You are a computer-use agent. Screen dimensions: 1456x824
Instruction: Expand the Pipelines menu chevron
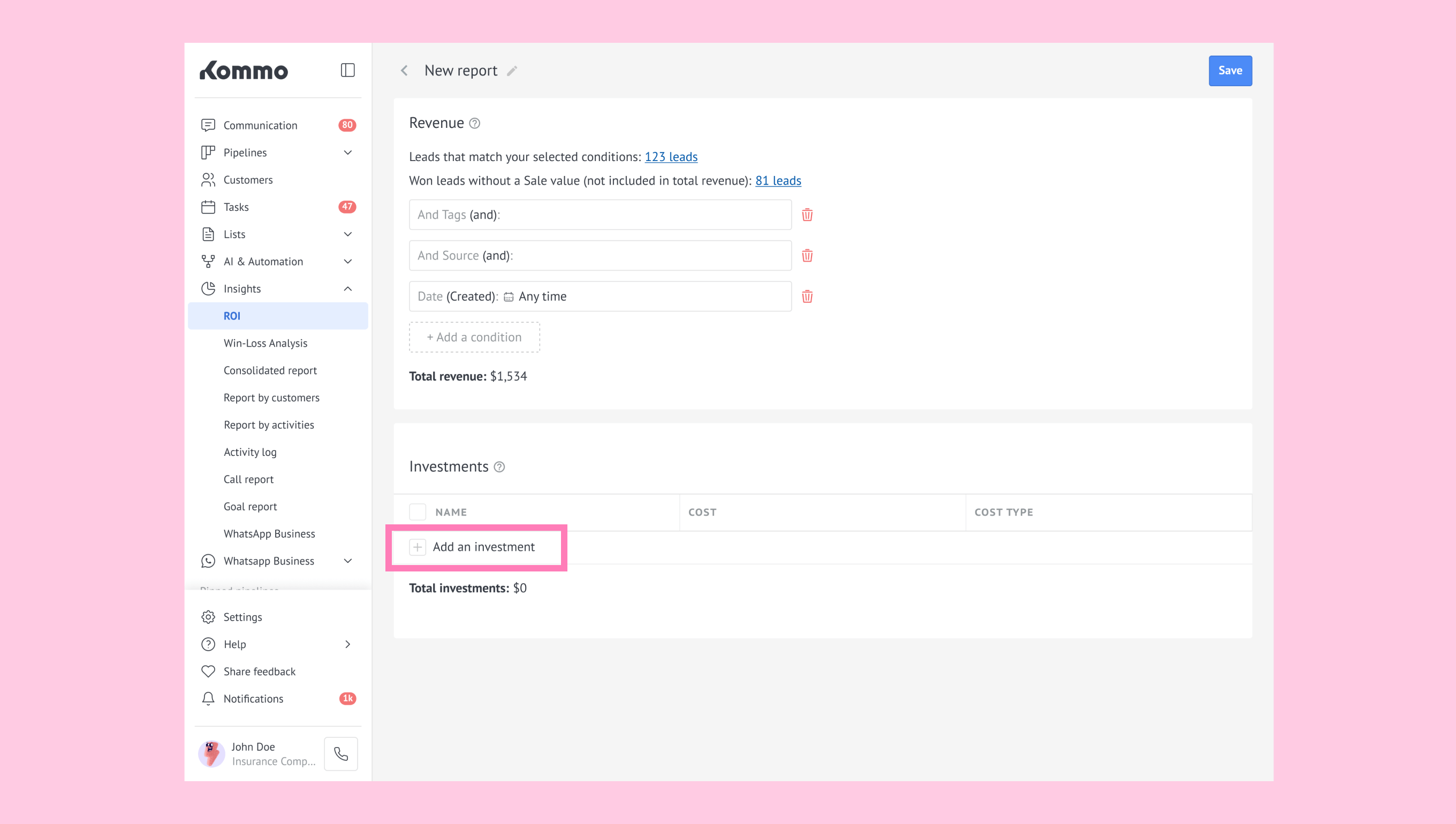[x=347, y=152]
